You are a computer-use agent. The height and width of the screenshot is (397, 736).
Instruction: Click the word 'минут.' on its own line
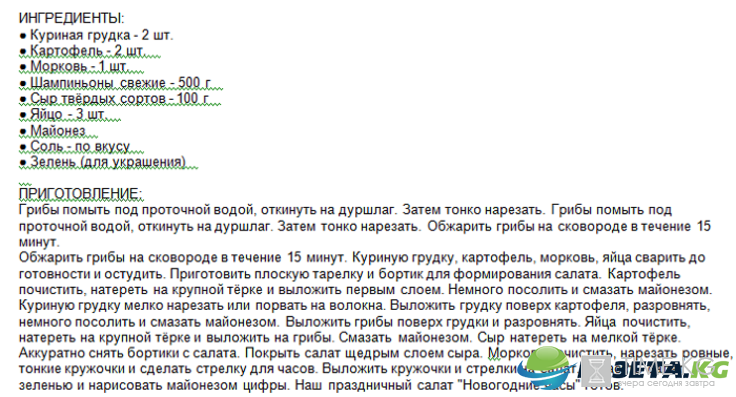pos(39,242)
